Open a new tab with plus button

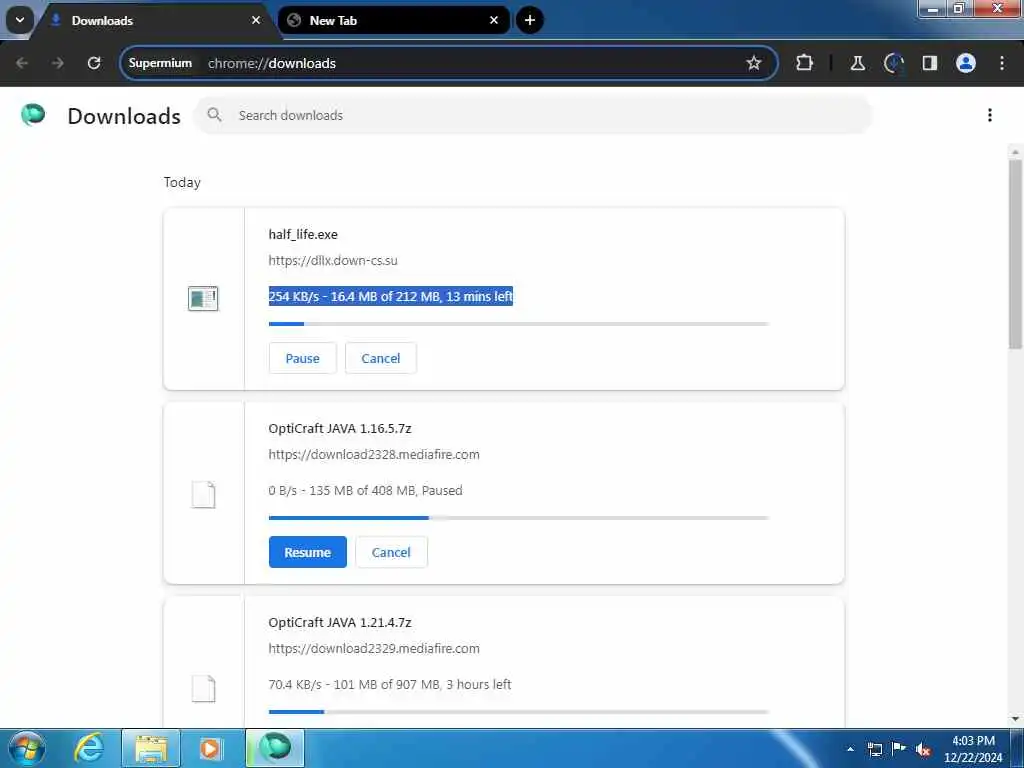pyautogui.click(x=530, y=20)
